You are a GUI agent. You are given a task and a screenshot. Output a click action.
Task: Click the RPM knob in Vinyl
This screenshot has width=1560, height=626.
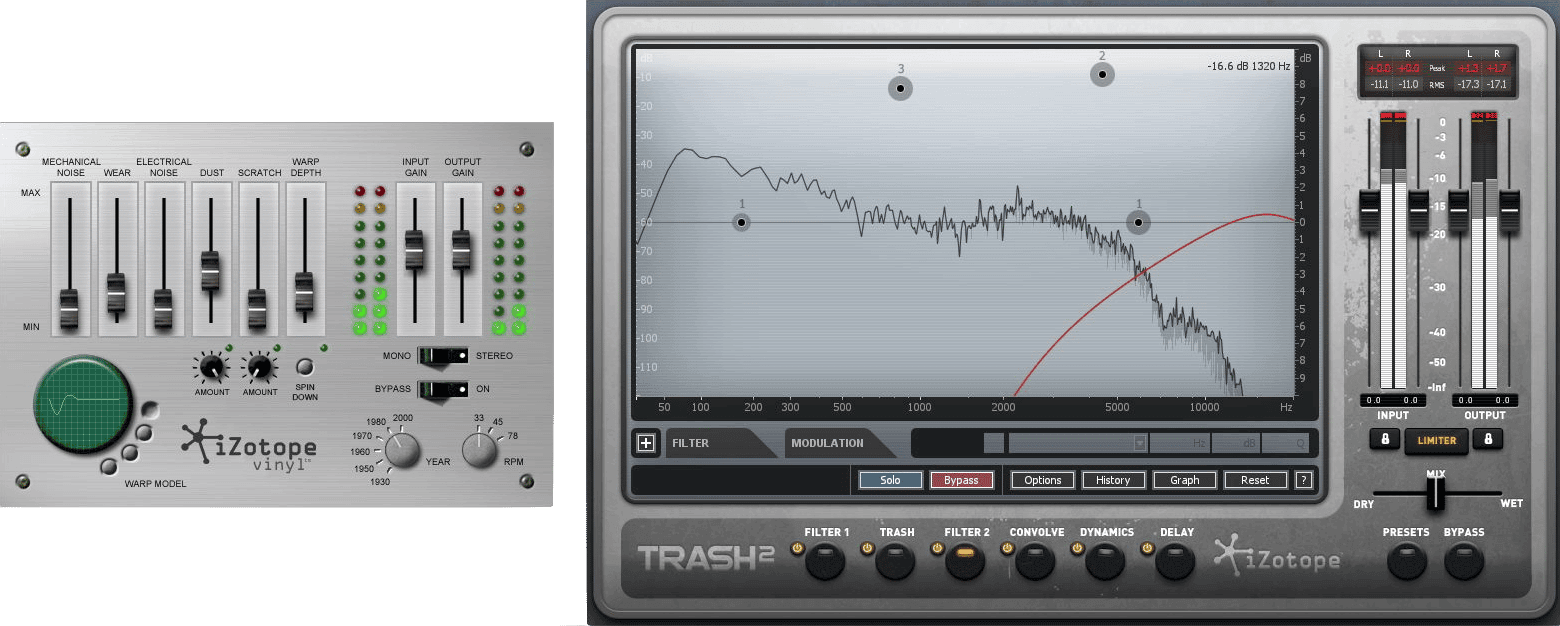click(x=480, y=451)
